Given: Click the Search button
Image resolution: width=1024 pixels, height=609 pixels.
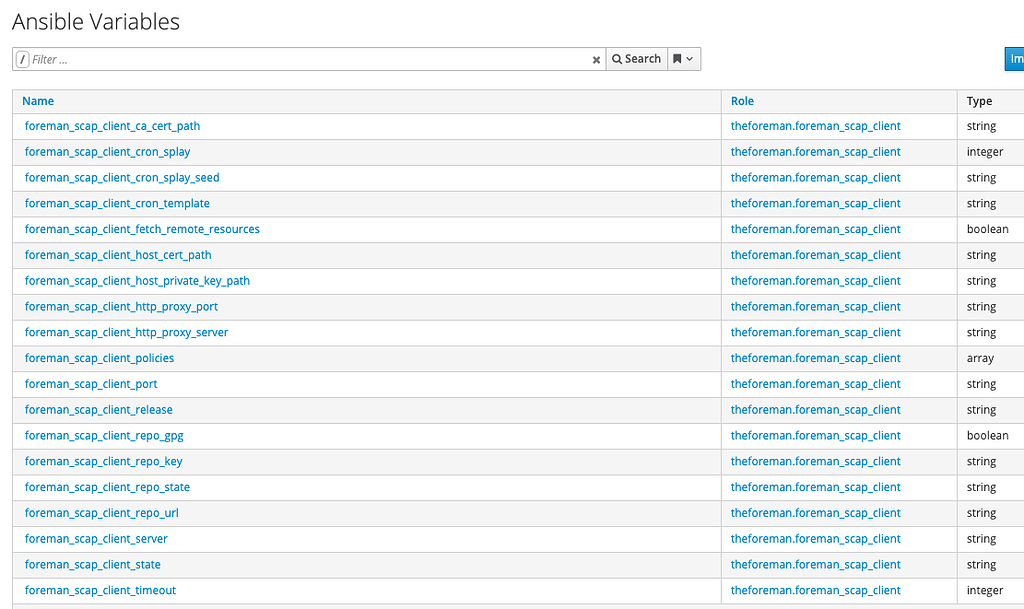Looking at the screenshot, I should click(637, 59).
